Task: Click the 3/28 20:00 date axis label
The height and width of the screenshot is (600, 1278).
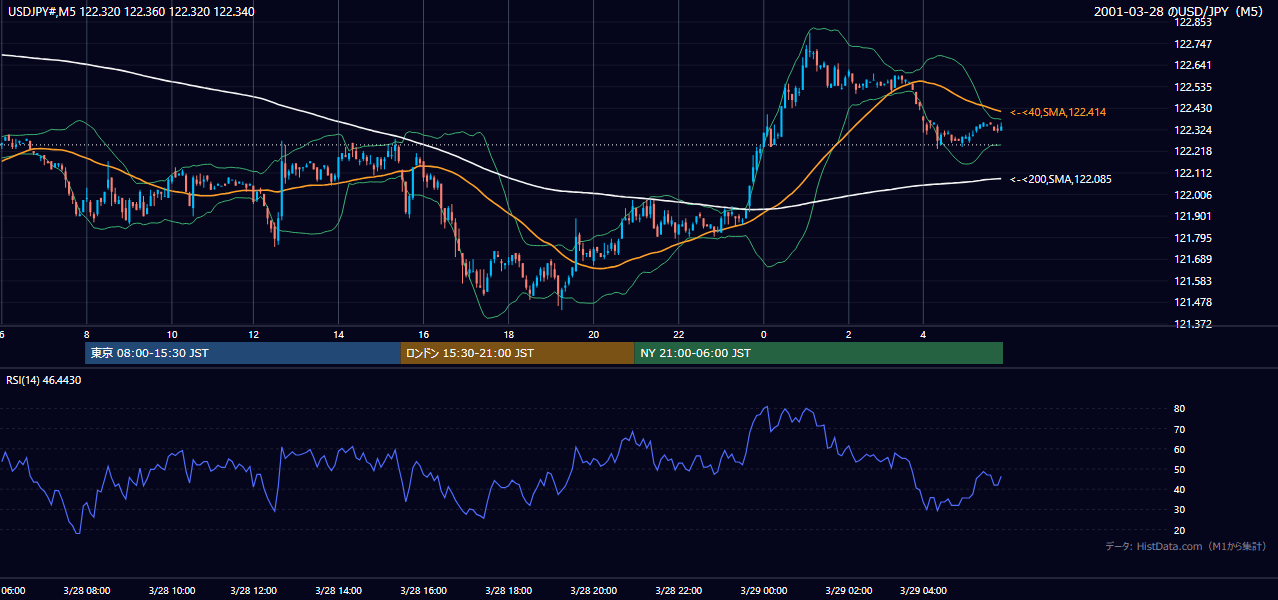Action: [594, 591]
